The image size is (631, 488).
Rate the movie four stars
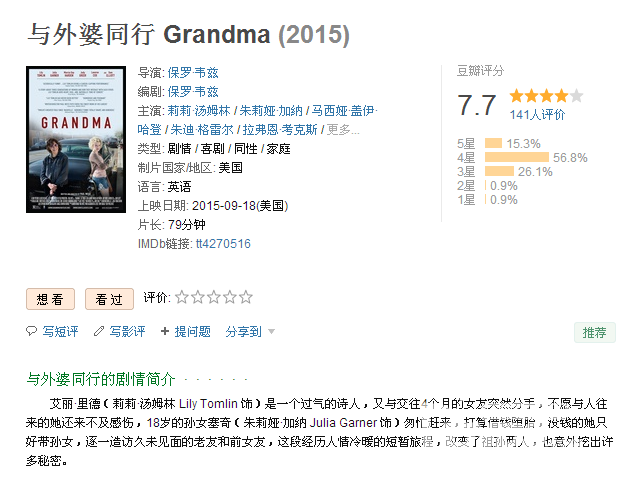[x=229, y=297]
